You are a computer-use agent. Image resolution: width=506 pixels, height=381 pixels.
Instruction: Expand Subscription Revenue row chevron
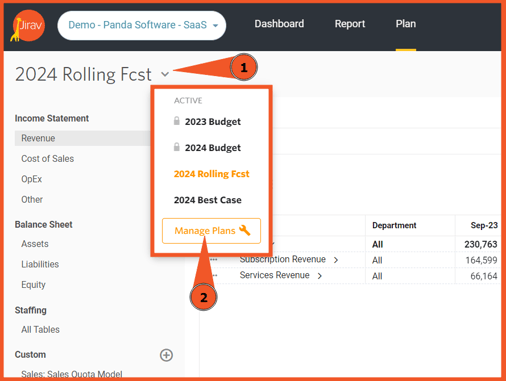point(336,260)
